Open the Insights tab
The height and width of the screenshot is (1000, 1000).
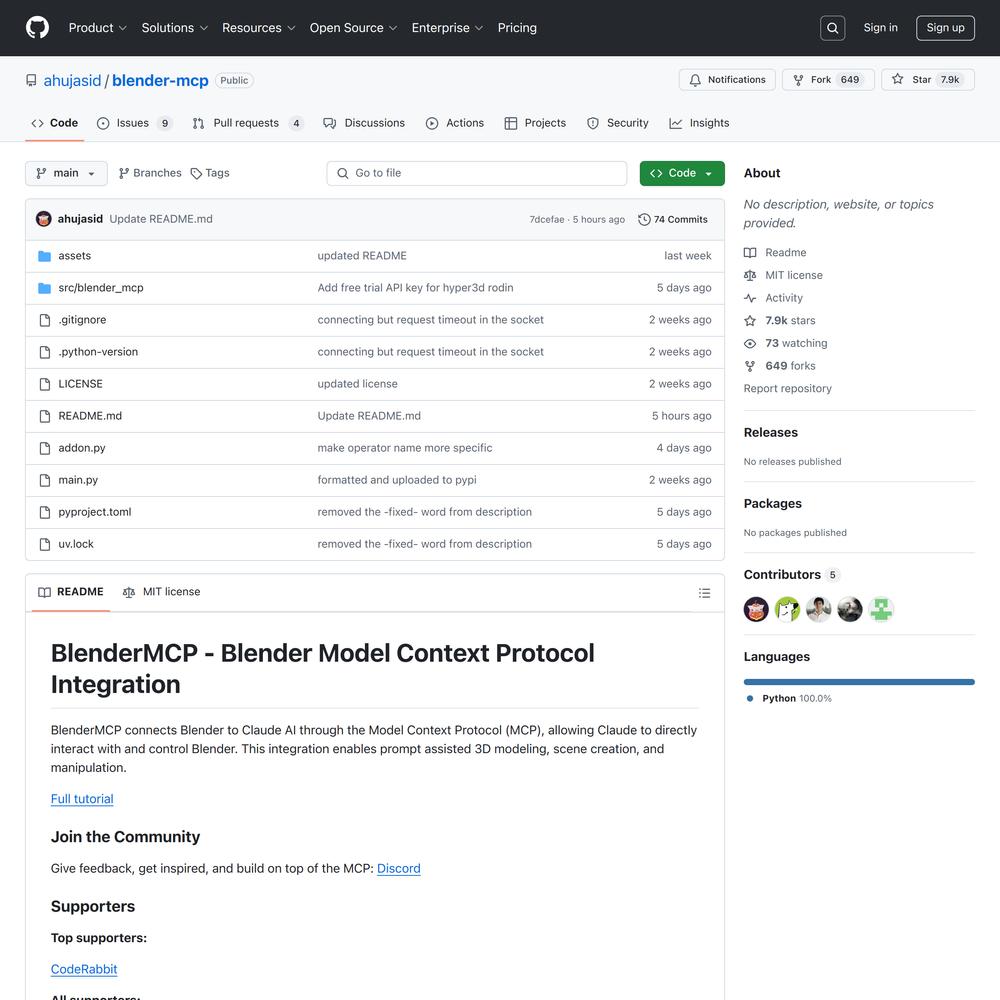(x=699, y=123)
